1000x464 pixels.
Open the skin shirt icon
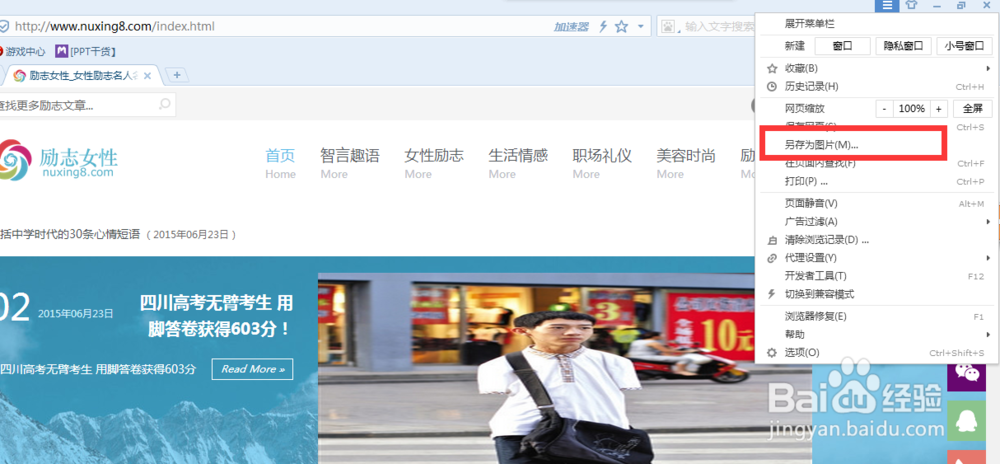coord(911,6)
